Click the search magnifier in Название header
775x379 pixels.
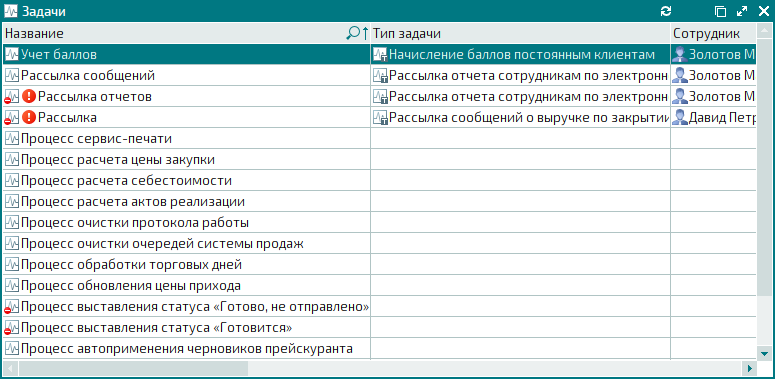click(x=353, y=33)
